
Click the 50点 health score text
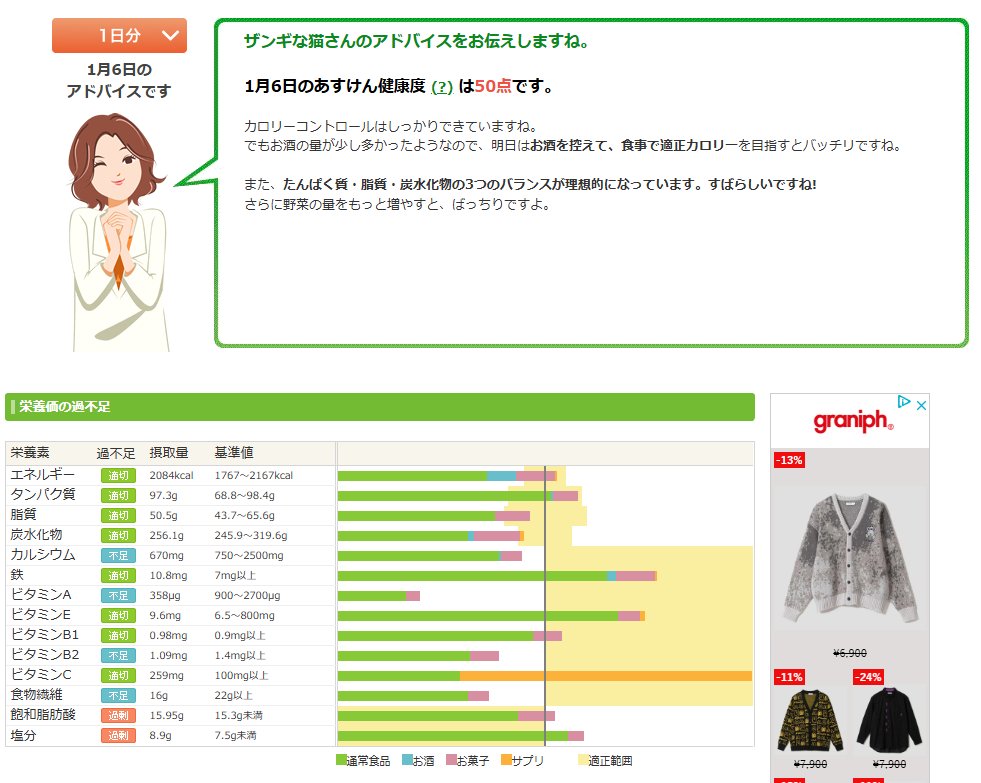tap(493, 86)
